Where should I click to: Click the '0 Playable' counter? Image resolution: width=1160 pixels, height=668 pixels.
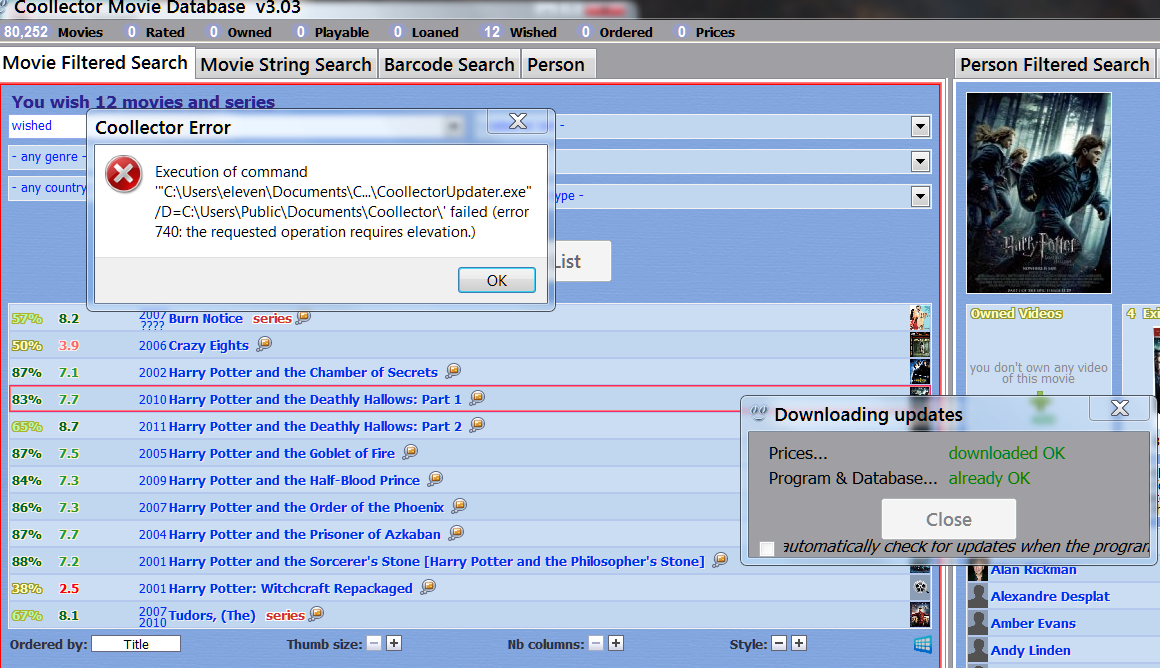(x=332, y=33)
